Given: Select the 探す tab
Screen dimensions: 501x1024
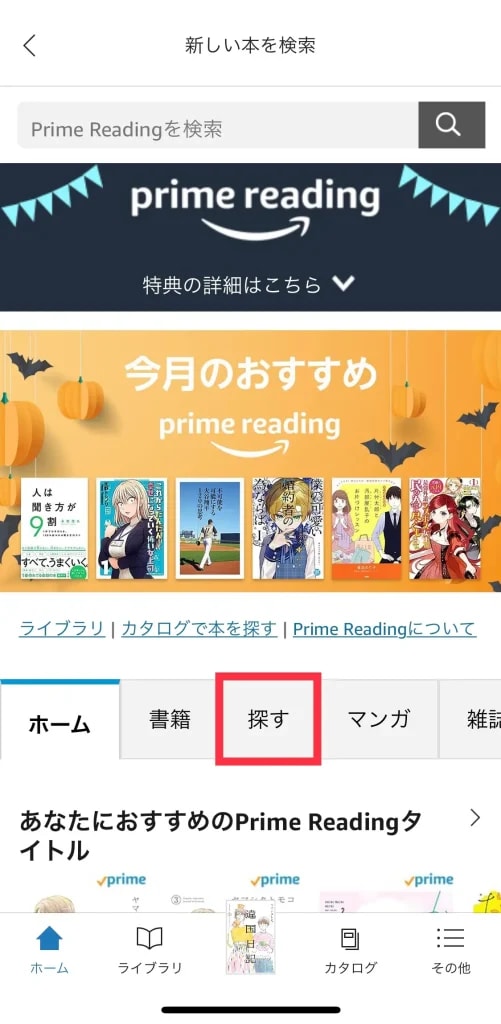Looking at the screenshot, I should tap(268, 719).
